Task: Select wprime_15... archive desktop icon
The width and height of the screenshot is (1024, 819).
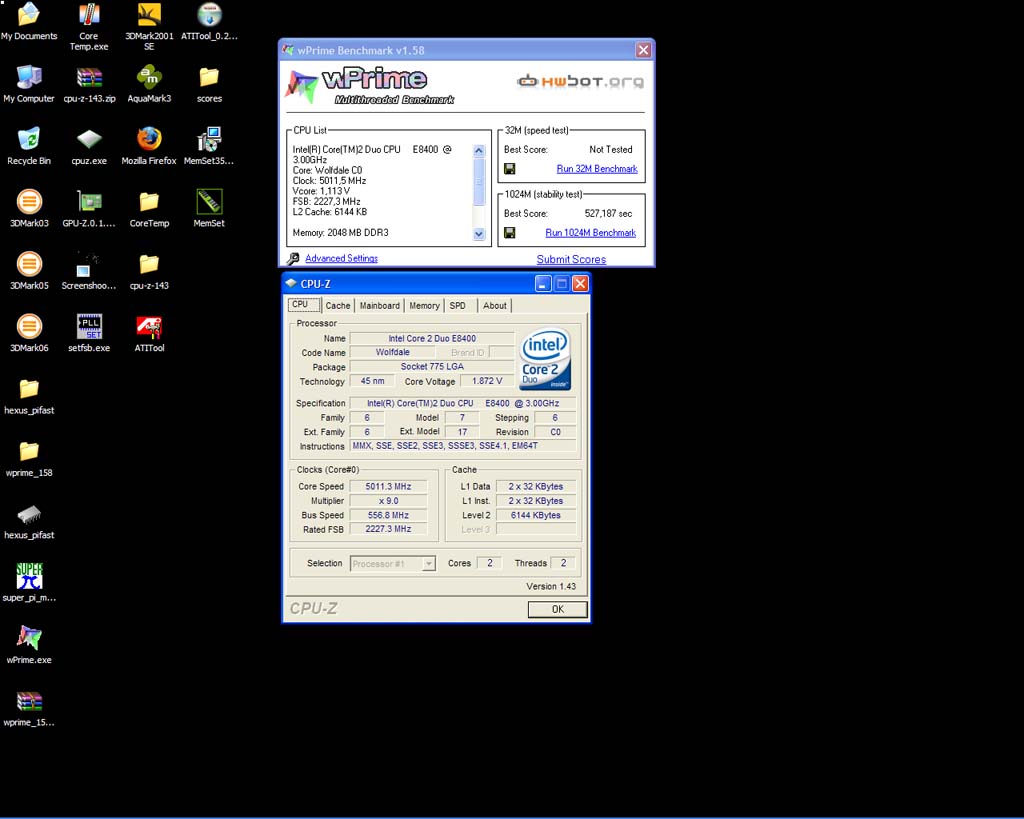Action: (29, 708)
